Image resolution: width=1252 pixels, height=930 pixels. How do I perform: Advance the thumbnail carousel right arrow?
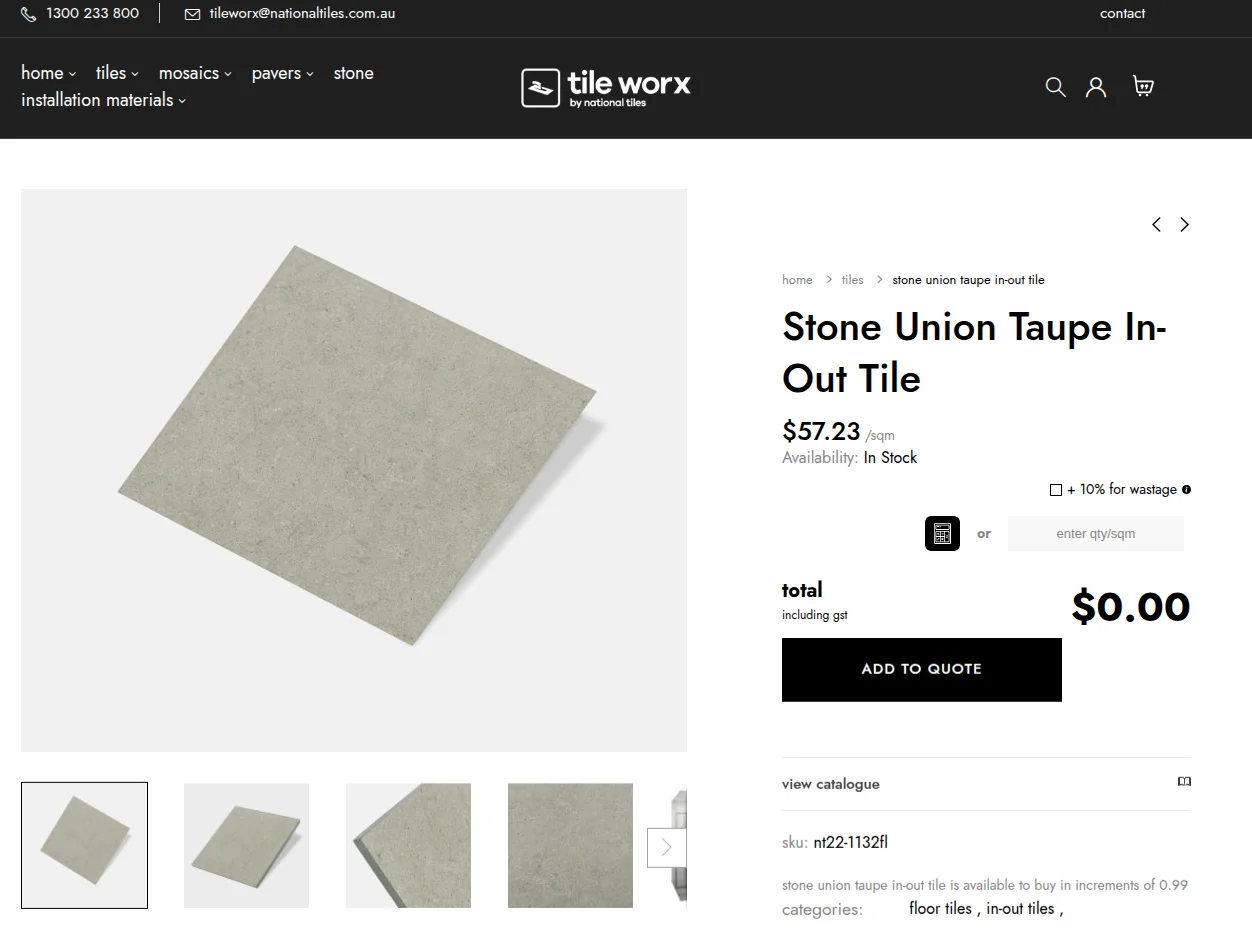[x=666, y=848]
